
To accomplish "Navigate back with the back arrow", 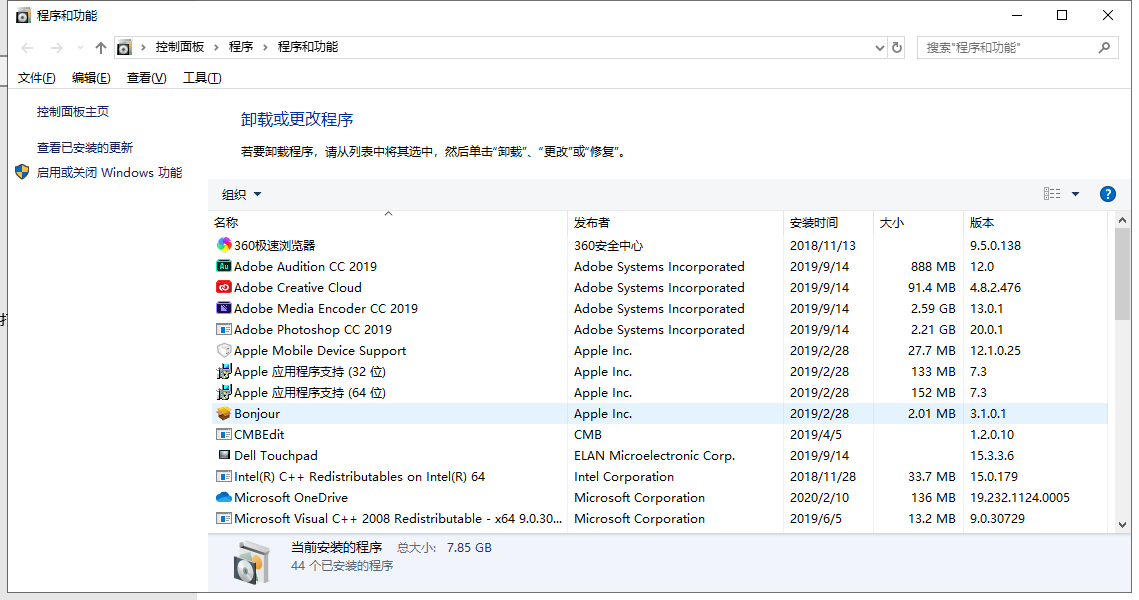I will click(x=28, y=48).
